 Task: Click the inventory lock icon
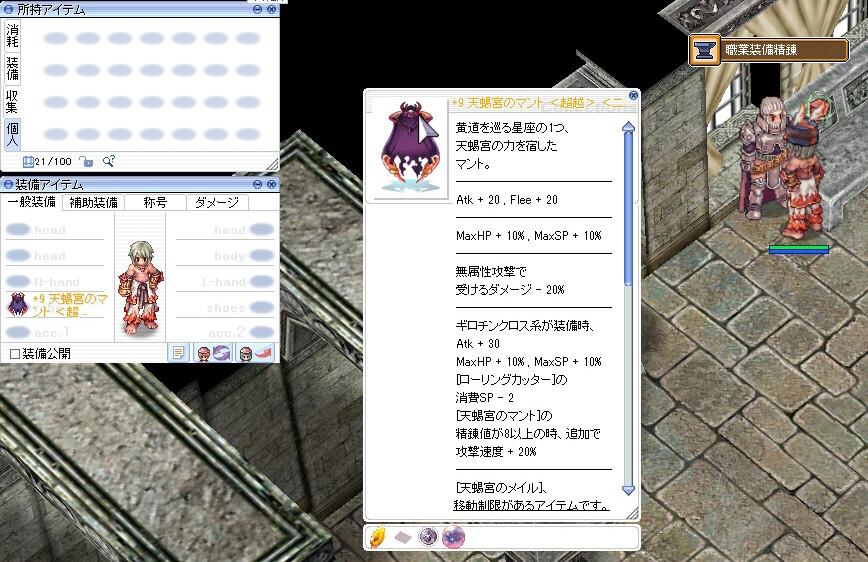[x=86, y=160]
